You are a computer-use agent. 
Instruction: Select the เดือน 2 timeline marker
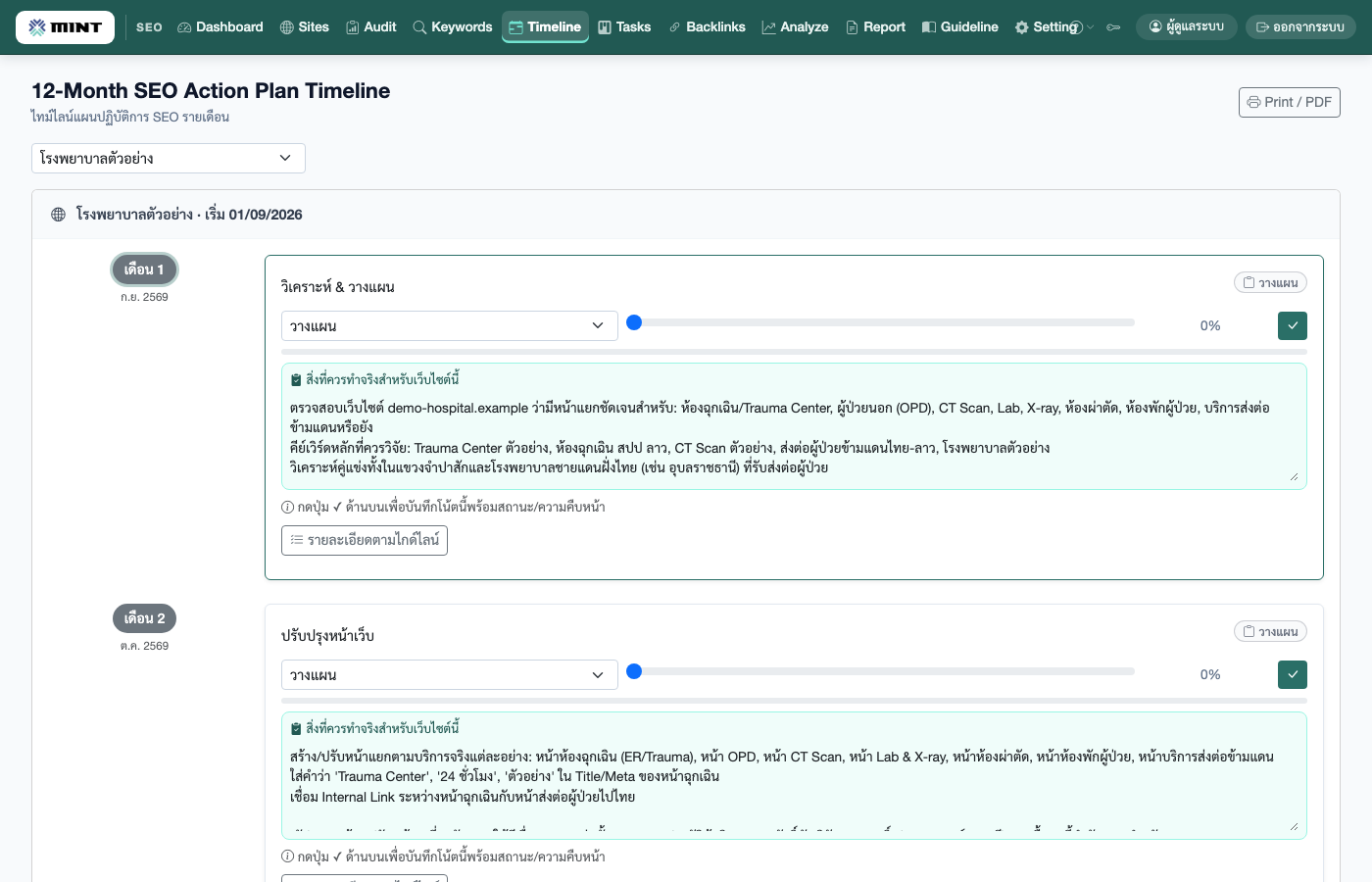tap(145, 618)
